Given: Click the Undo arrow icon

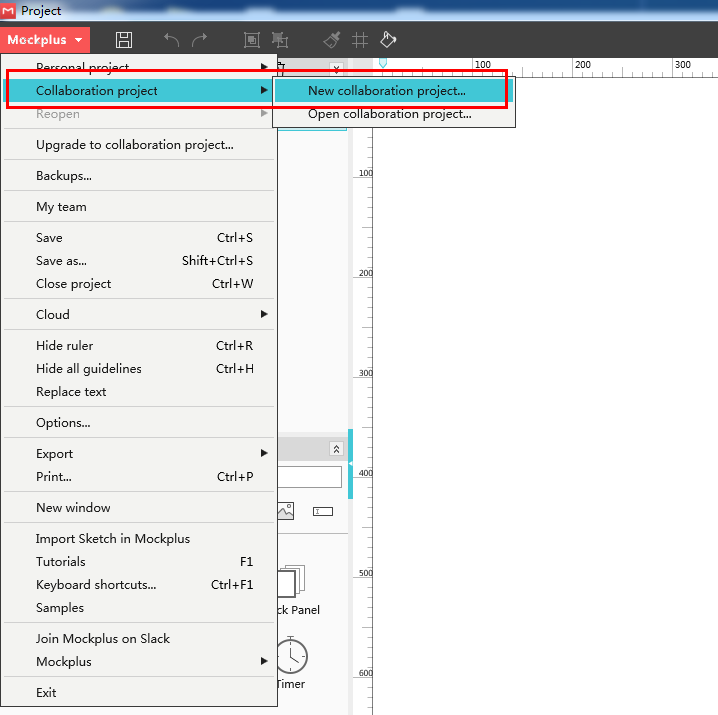Looking at the screenshot, I should (x=172, y=40).
